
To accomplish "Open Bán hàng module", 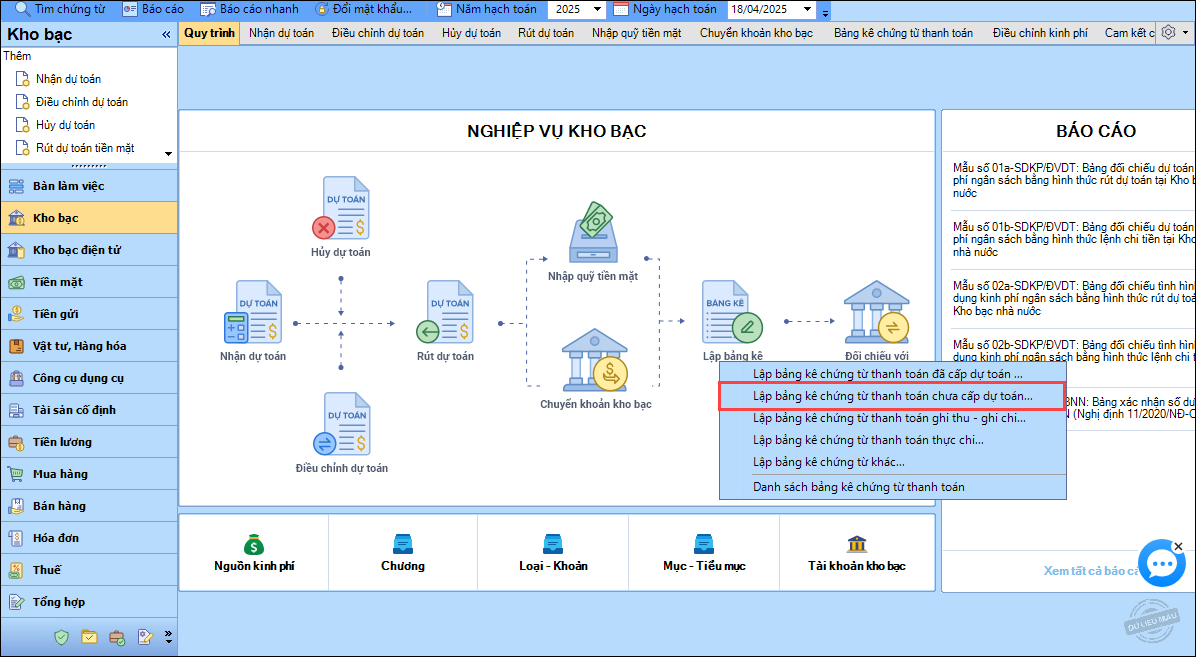I will click(88, 506).
